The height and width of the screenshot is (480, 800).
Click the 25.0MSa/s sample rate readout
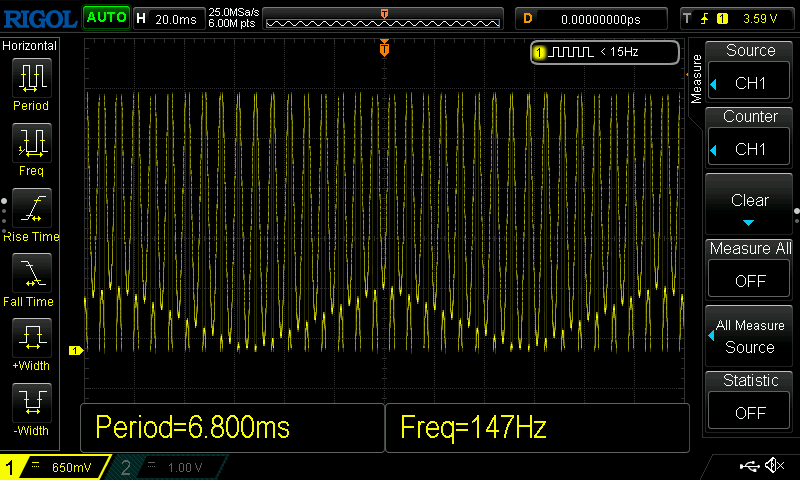pos(234,12)
